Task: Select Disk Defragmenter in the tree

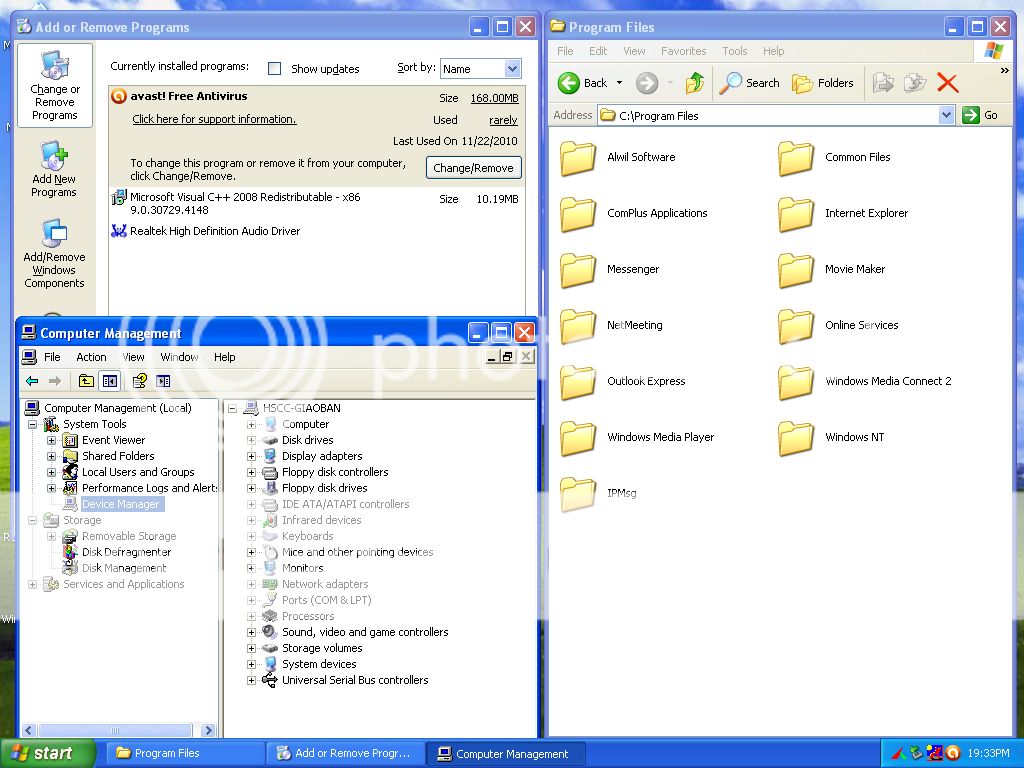Action: point(126,552)
